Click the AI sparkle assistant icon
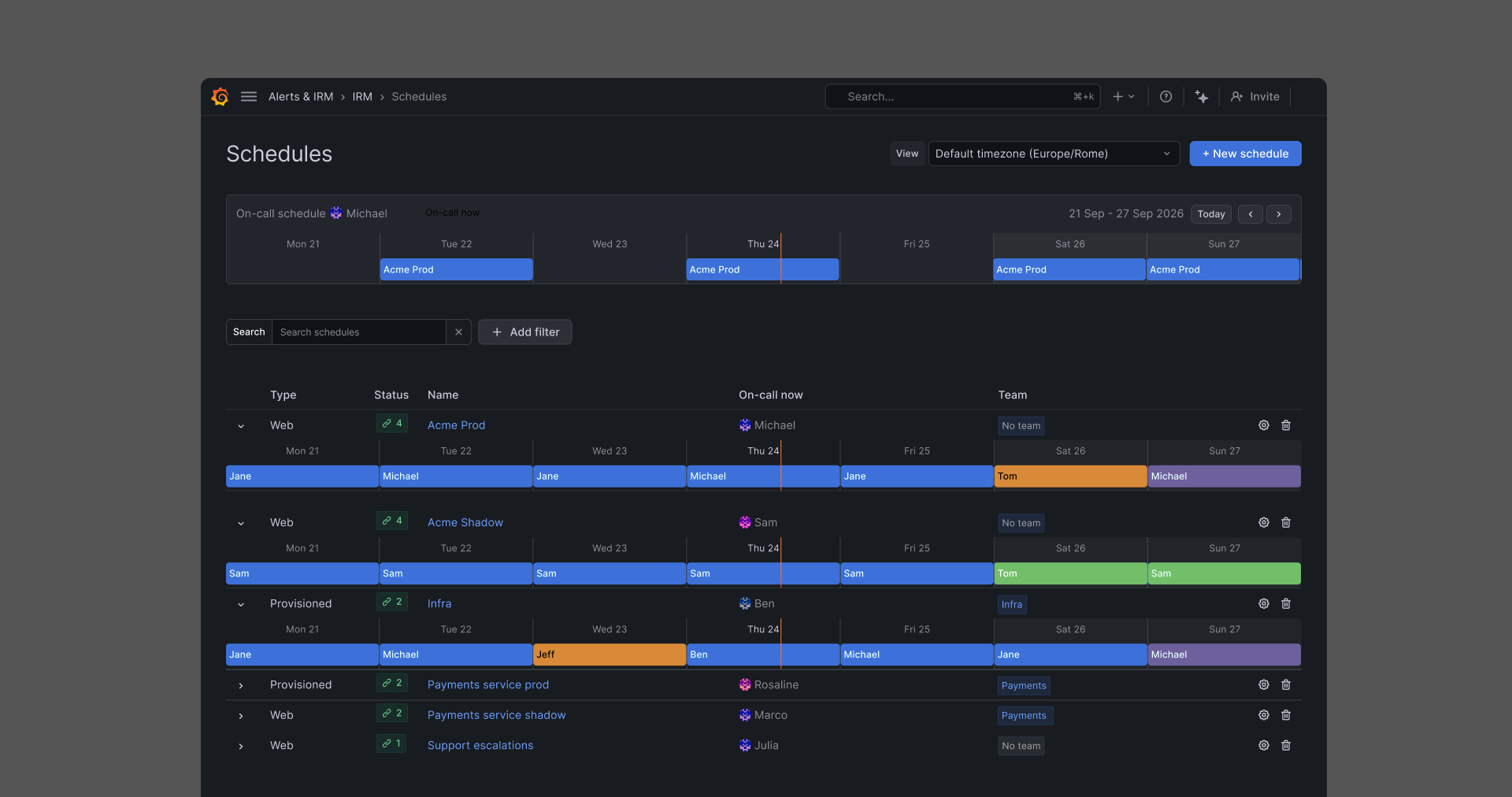The image size is (1512, 797). tap(1202, 96)
